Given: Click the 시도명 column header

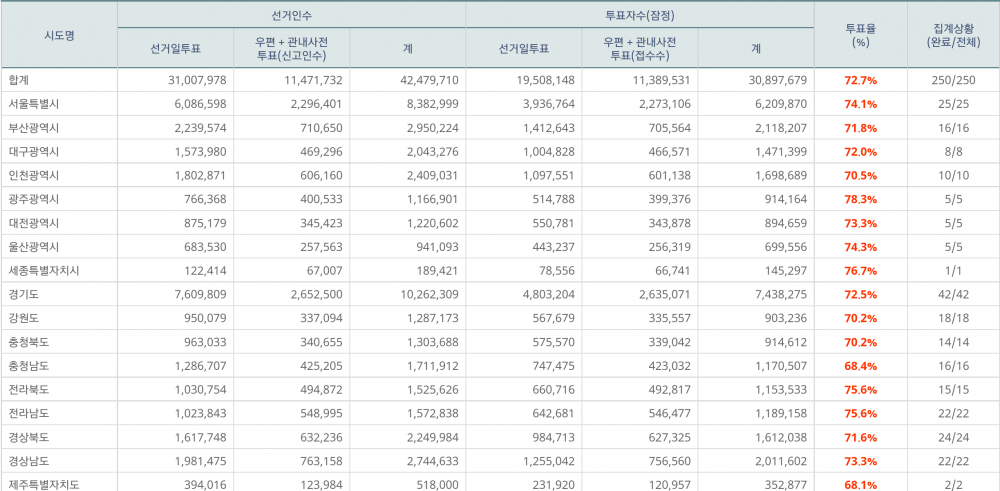Looking at the screenshot, I should [x=59, y=35].
